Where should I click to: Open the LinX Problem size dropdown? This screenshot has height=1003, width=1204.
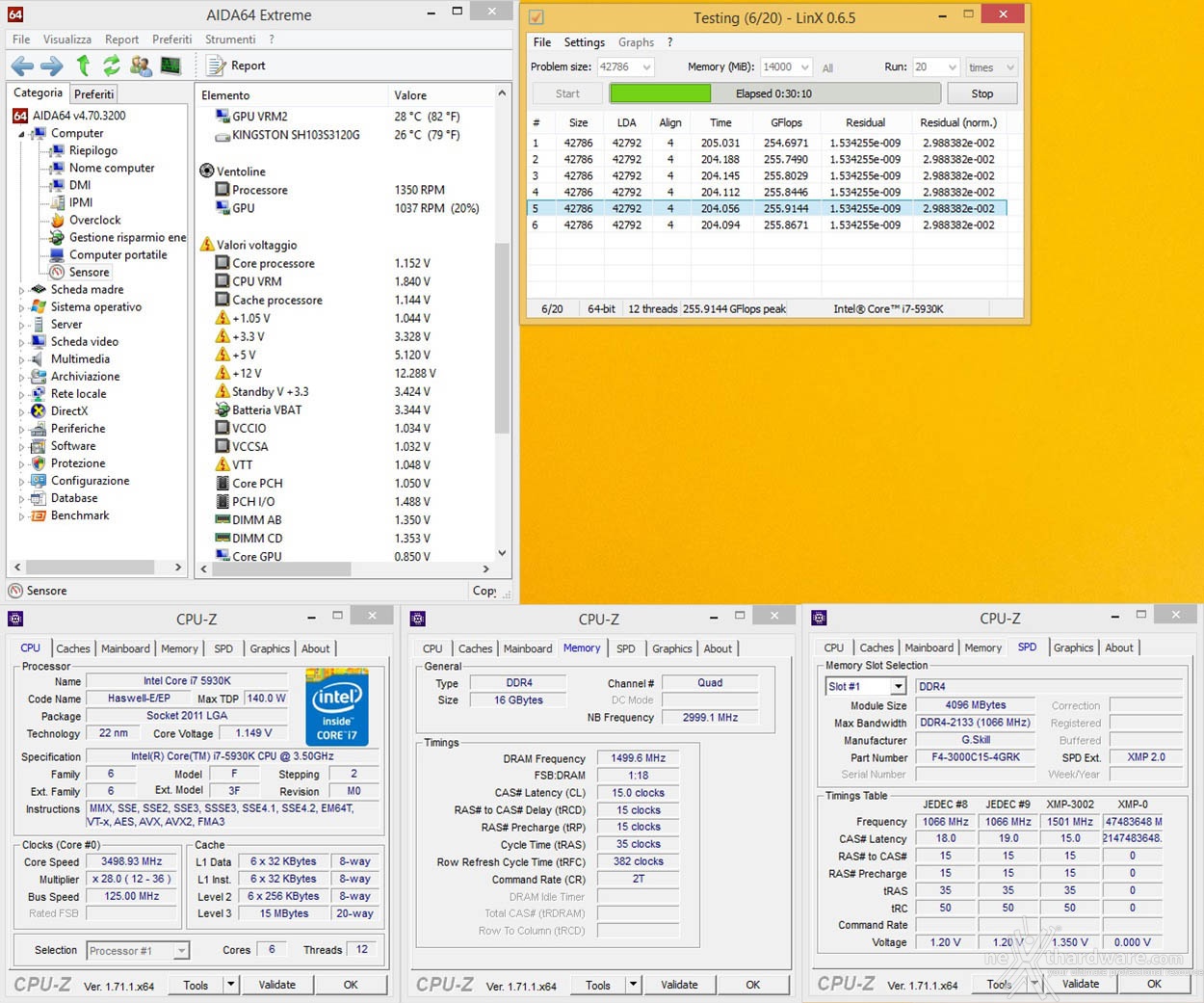point(646,67)
